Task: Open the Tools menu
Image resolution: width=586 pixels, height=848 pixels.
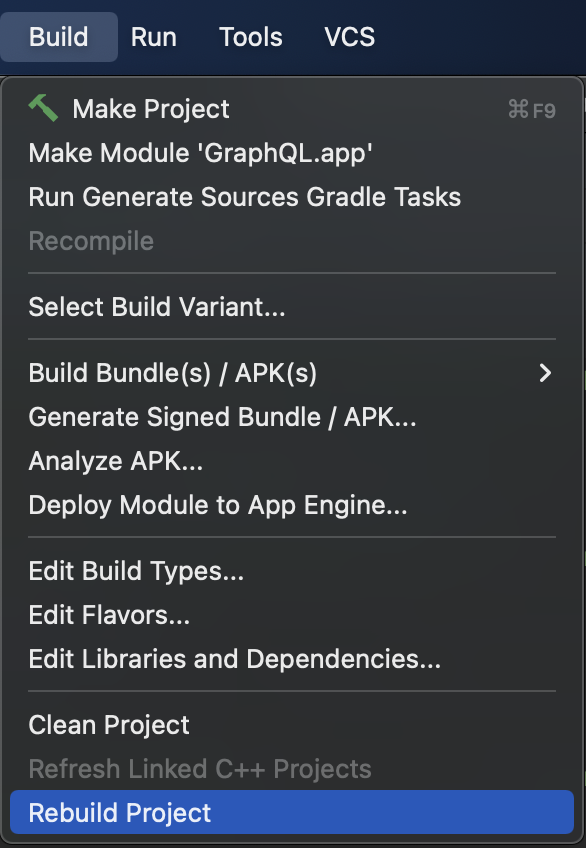Action: [x=251, y=37]
